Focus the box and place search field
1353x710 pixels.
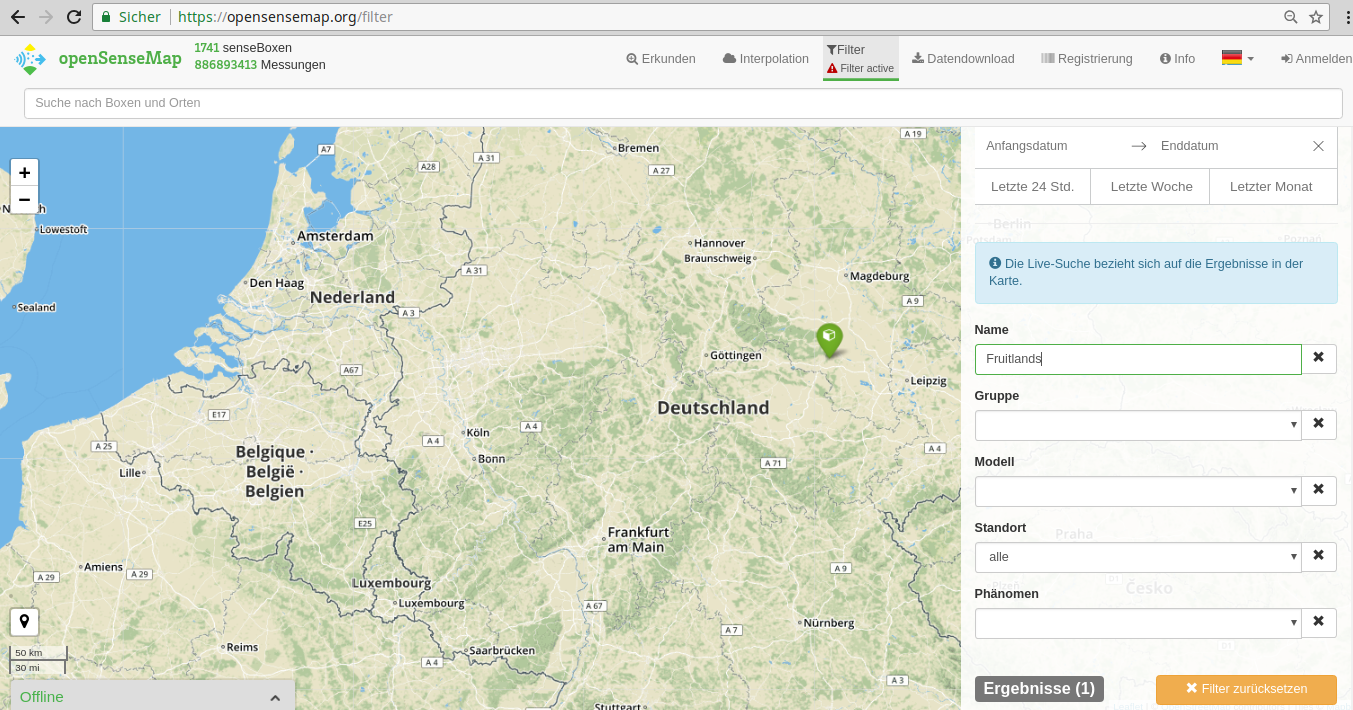(x=683, y=103)
